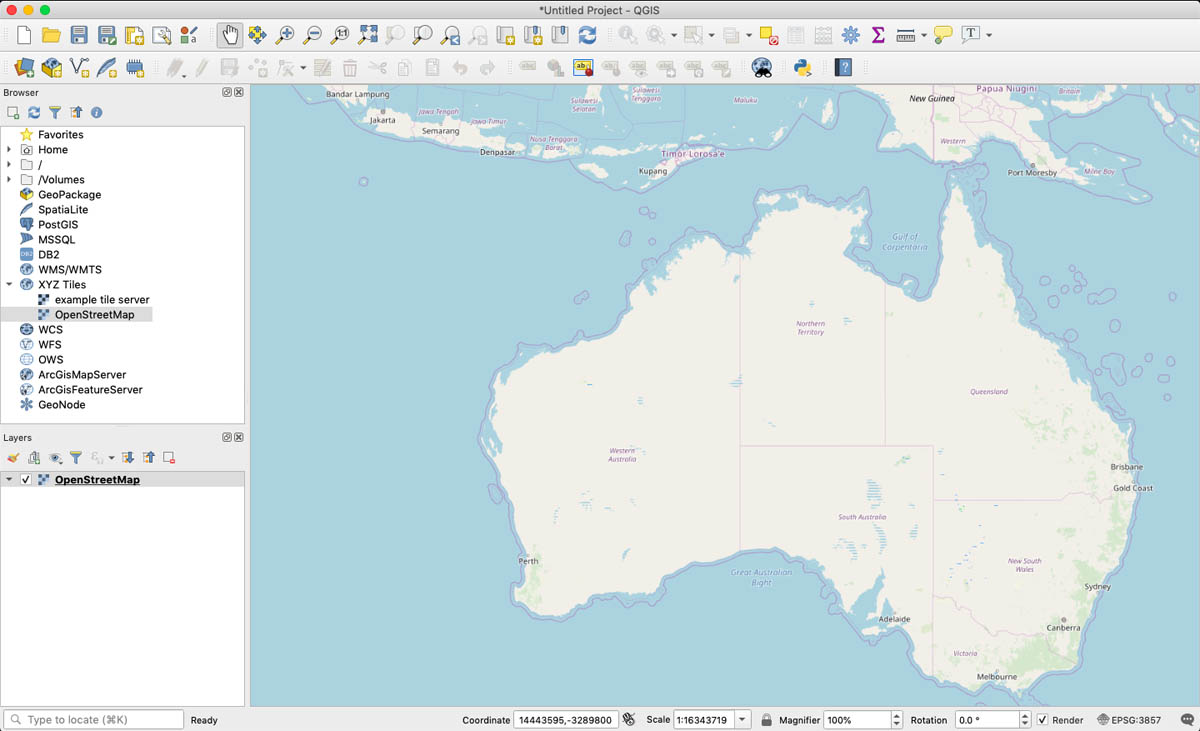
Task: Select the Pan Map tool
Action: point(228,35)
